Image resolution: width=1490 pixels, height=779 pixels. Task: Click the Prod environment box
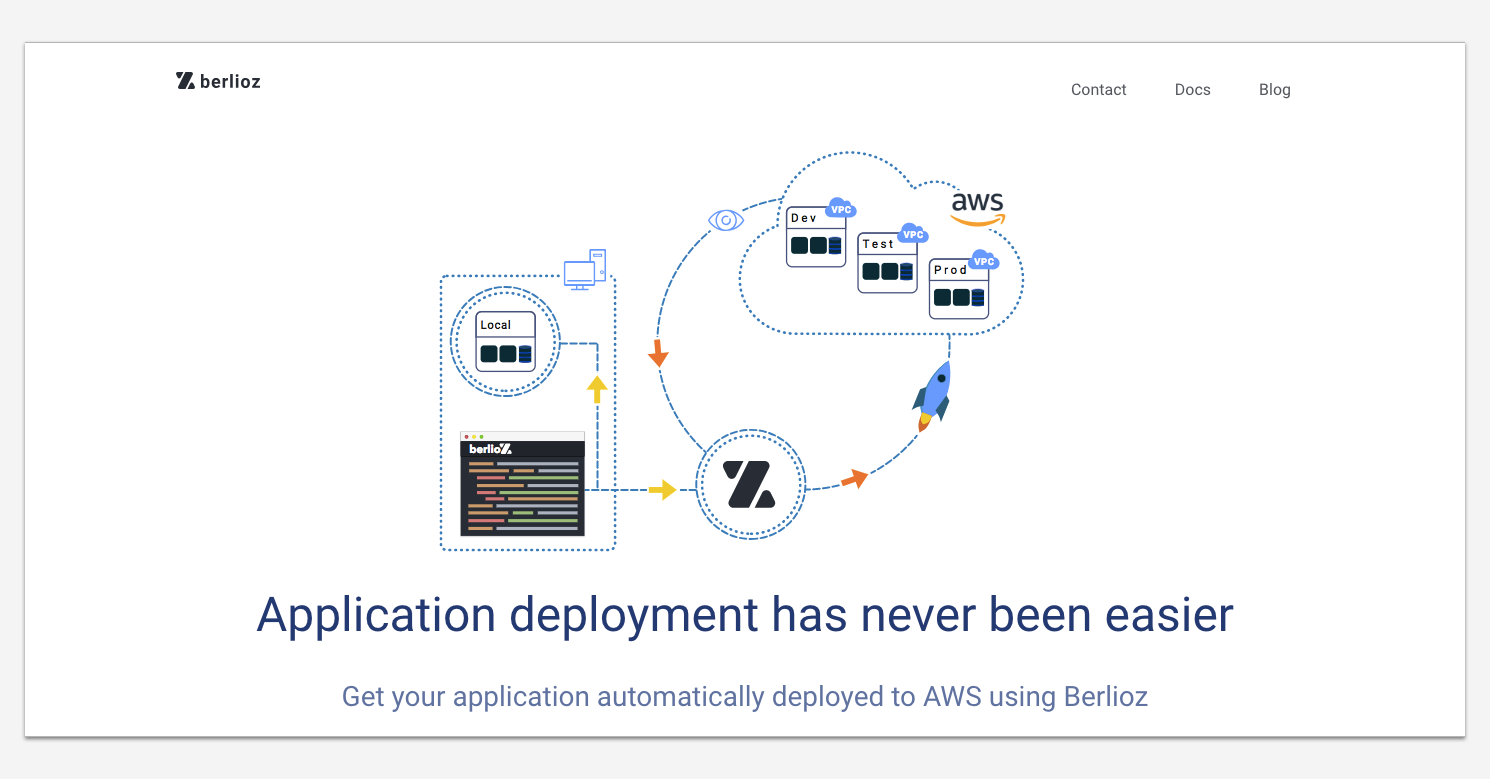[x=959, y=289]
